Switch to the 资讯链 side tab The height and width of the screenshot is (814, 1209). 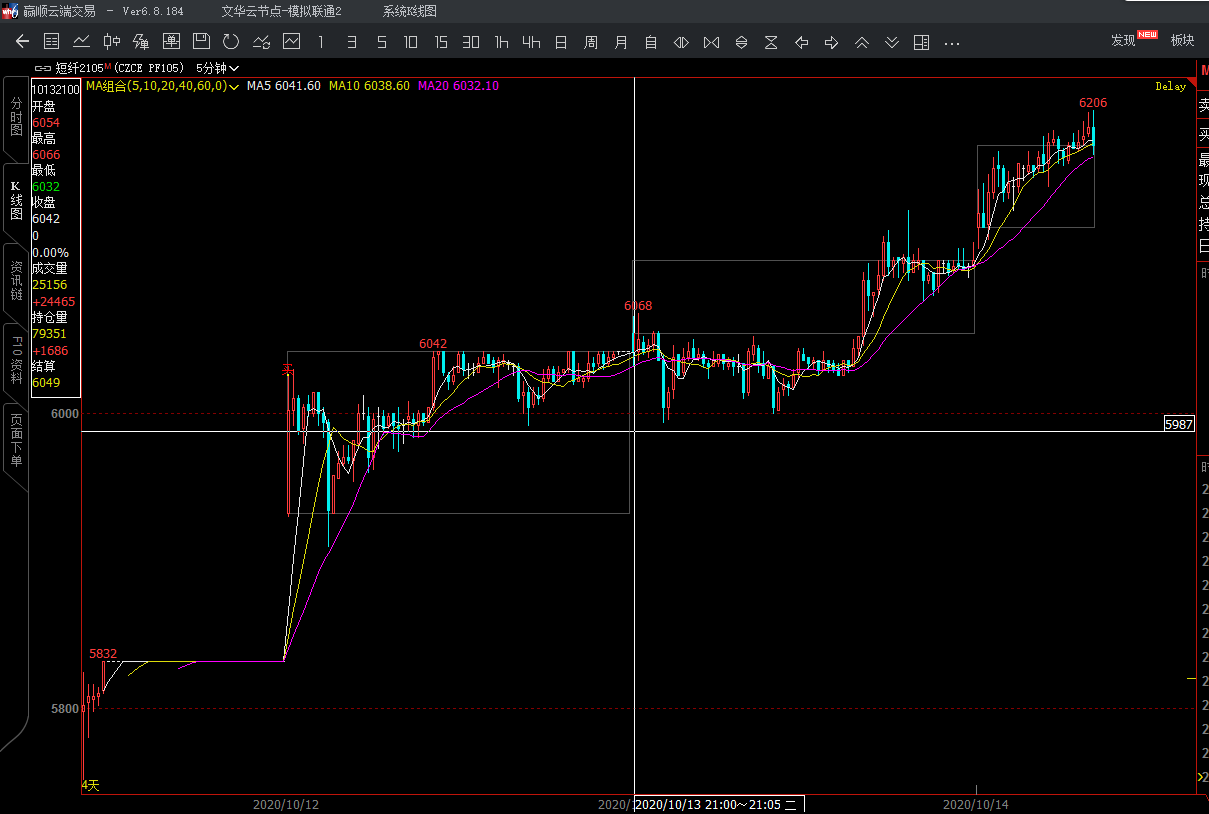[x=16, y=281]
